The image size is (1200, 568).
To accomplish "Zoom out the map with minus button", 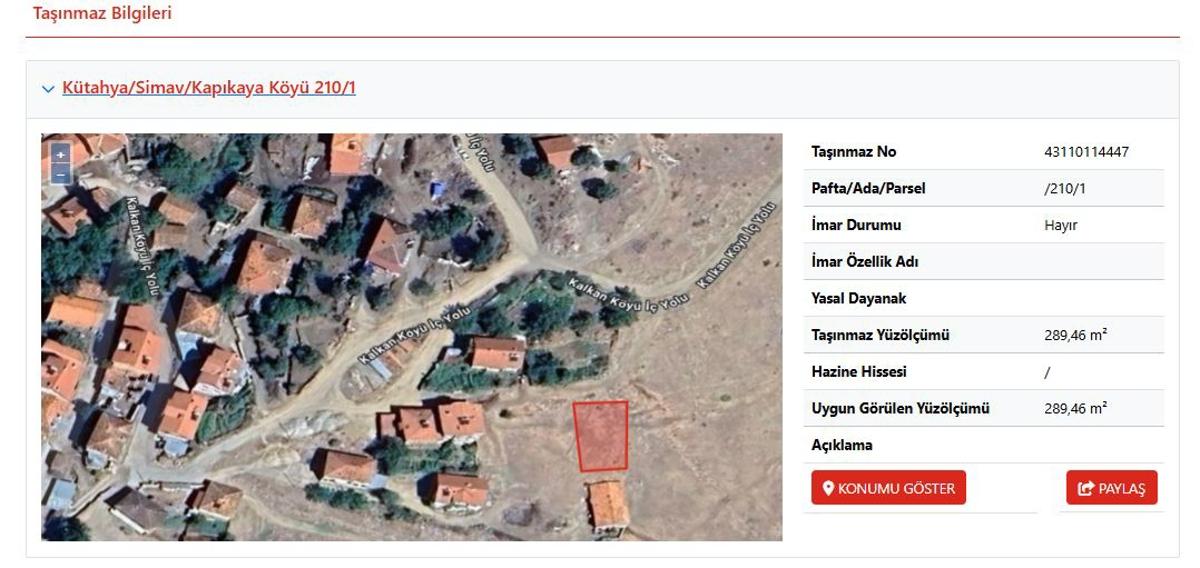I will coord(60,174).
